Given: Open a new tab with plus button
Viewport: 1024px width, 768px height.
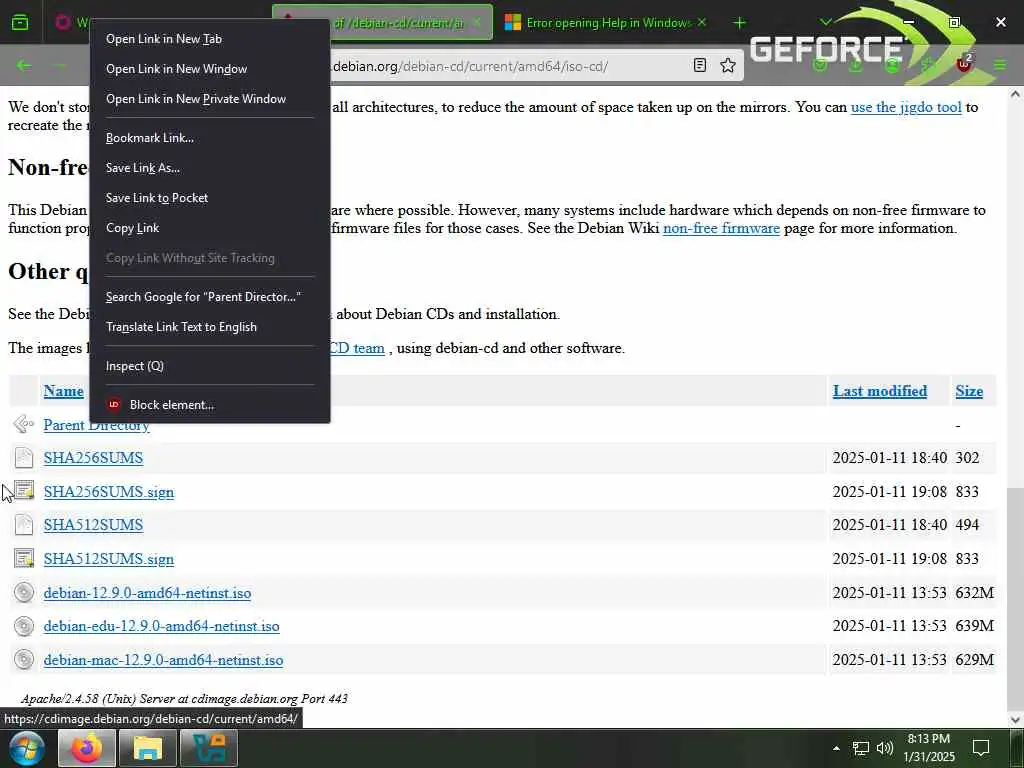Looking at the screenshot, I should [739, 23].
